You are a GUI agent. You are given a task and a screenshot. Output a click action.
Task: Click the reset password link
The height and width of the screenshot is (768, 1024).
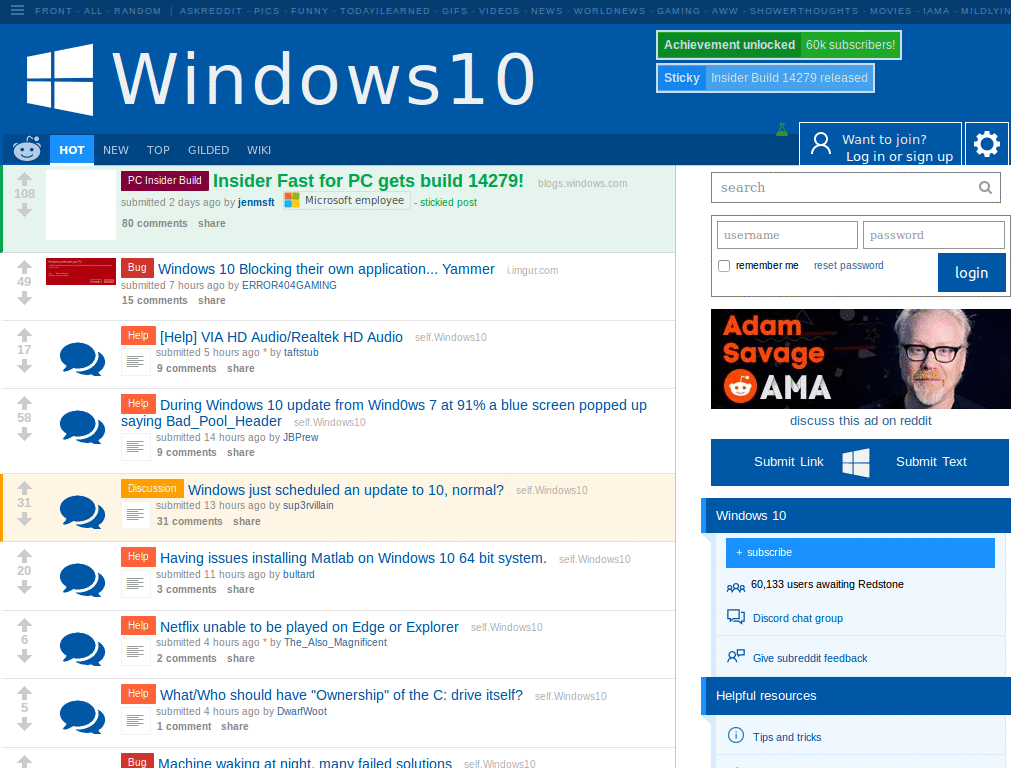click(x=848, y=265)
